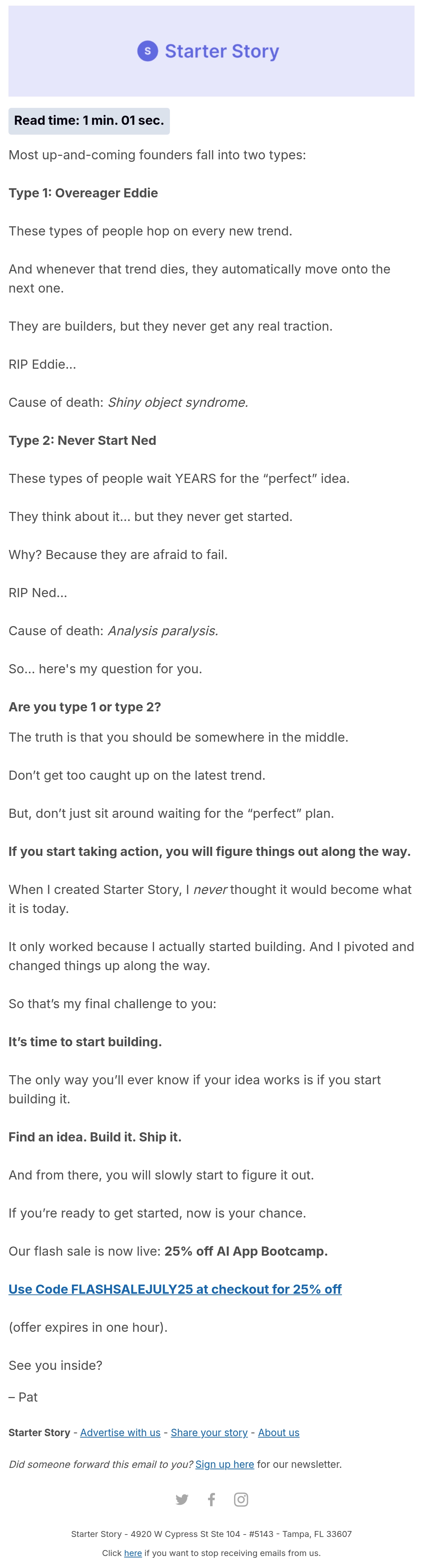
Task: Click the Read time badge
Action: (89, 121)
